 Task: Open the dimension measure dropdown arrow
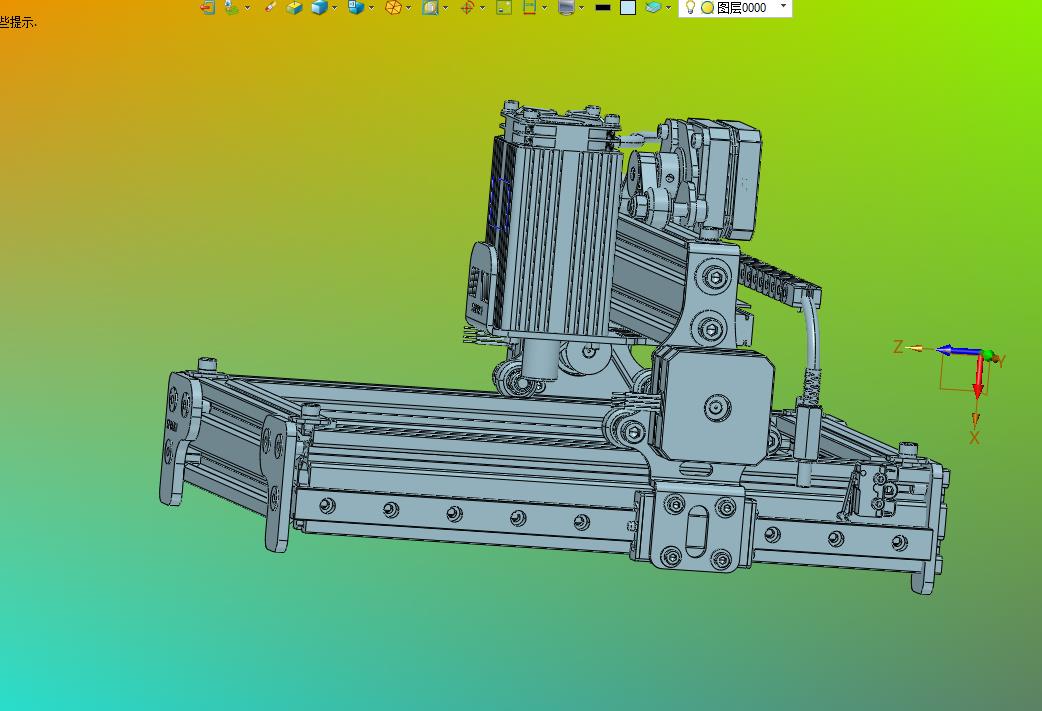[544, 7]
